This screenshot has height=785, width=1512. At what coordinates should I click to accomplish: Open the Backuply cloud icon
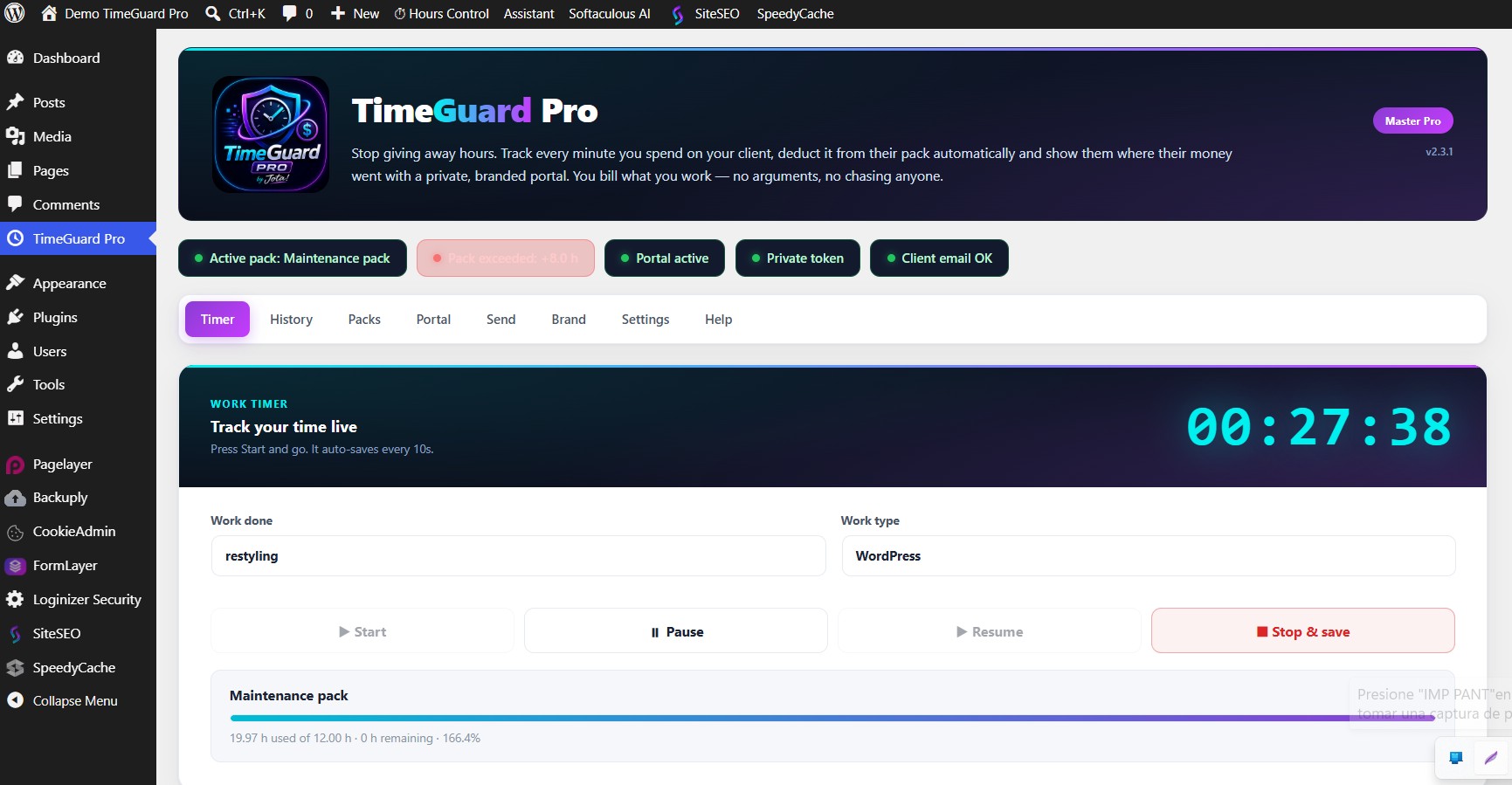point(15,498)
